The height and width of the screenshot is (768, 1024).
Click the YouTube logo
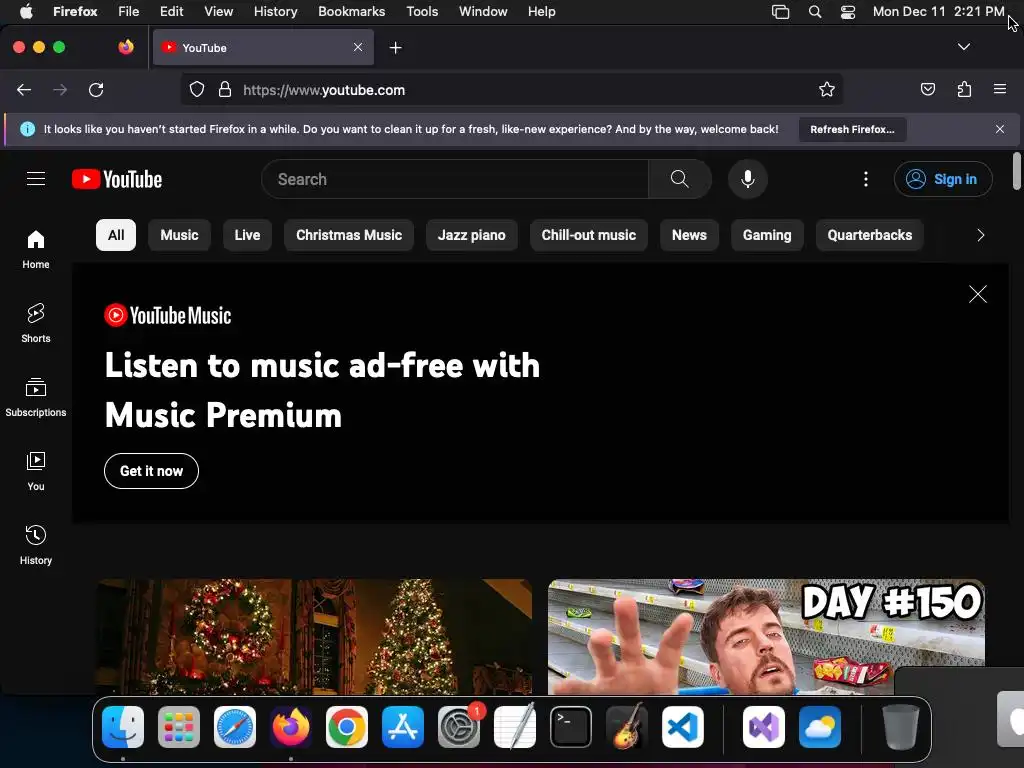tap(117, 179)
